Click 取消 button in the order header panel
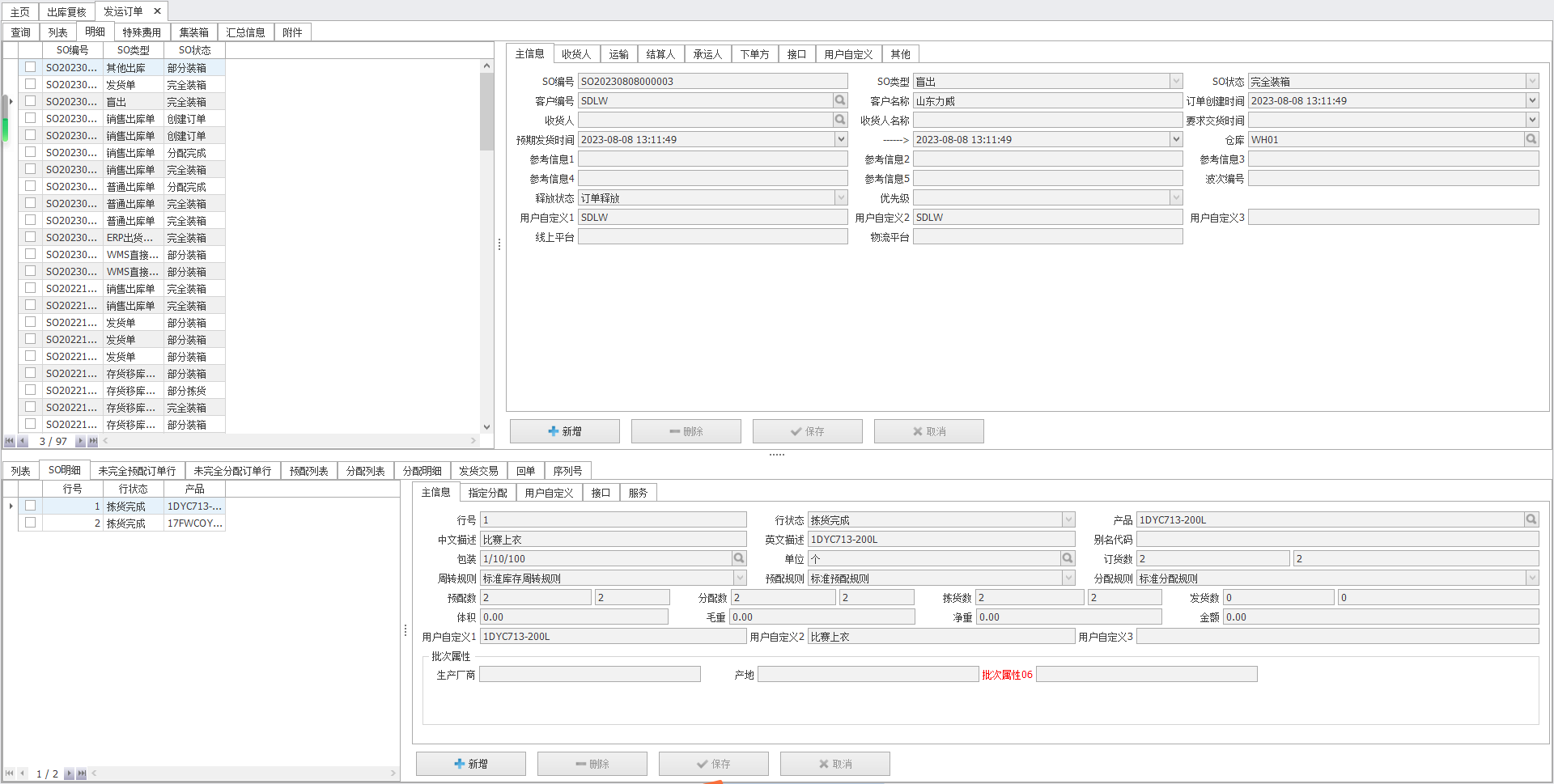 click(x=928, y=431)
